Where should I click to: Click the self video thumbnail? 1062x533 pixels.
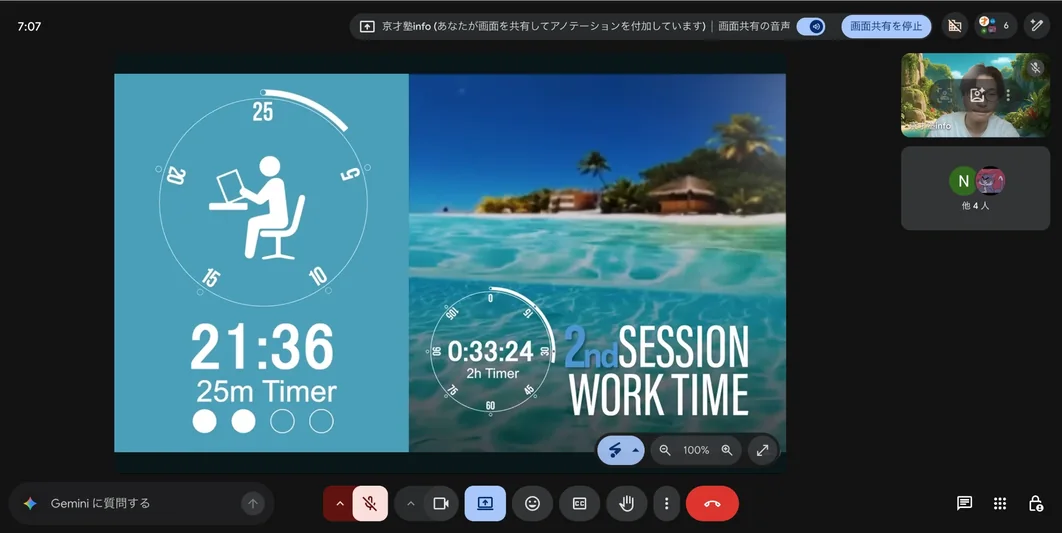point(975,95)
